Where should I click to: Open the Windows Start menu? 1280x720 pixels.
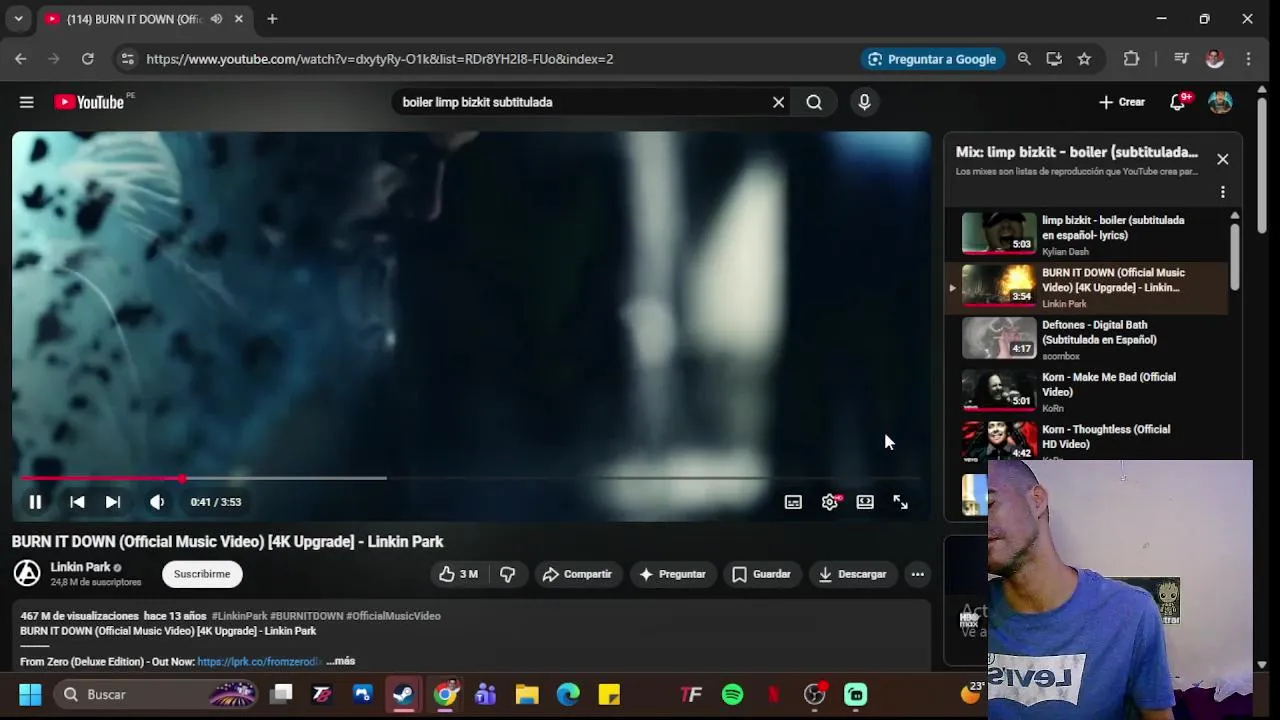point(30,694)
